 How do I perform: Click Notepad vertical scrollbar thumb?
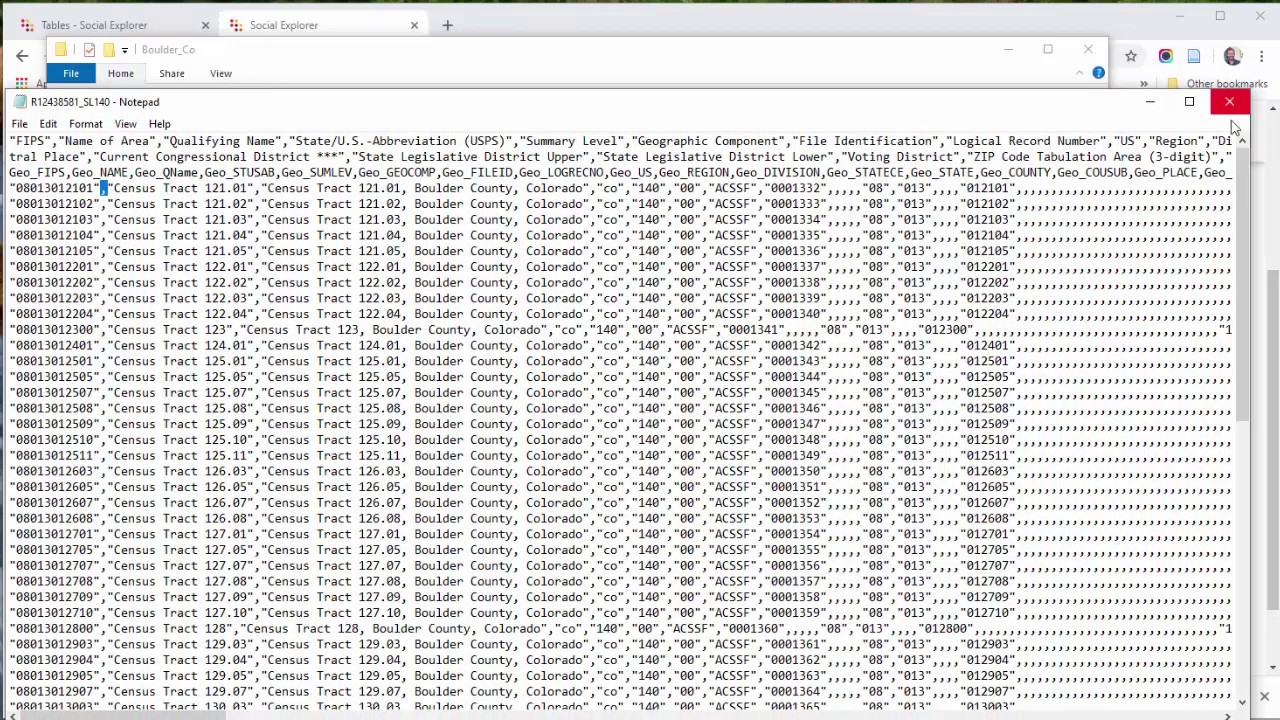tap(1242, 285)
